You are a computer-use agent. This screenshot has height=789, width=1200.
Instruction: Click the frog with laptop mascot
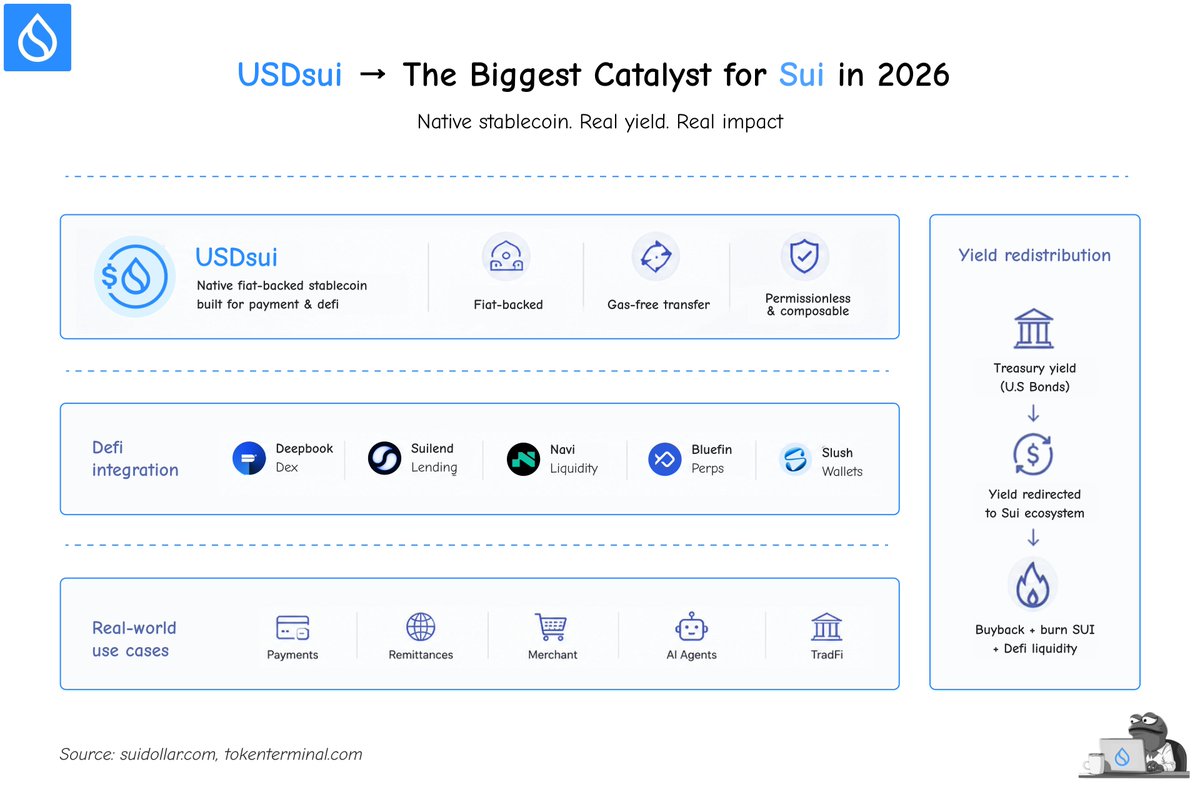(x=1133, y=746)
